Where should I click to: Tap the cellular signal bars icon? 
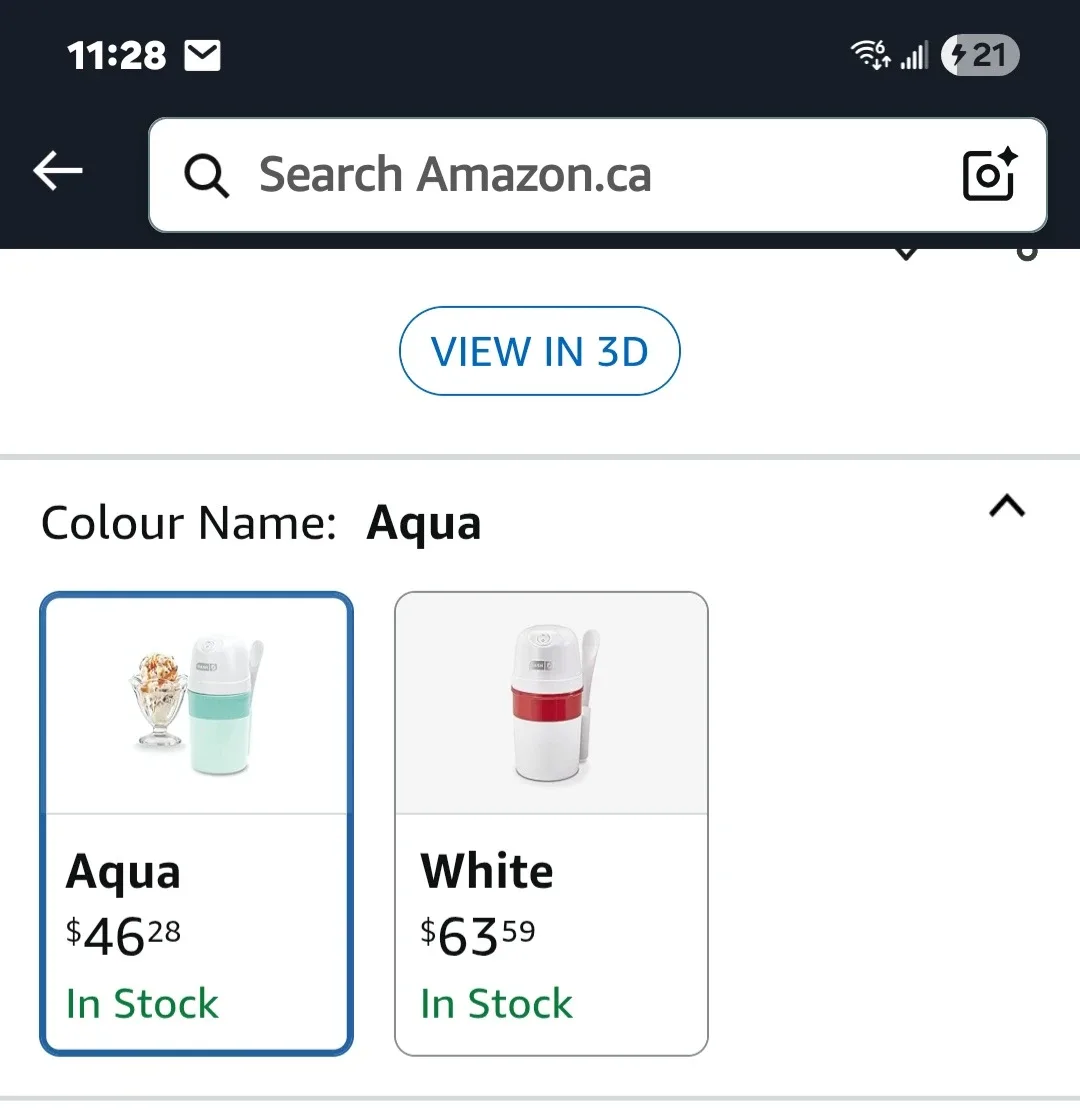click(914, 56)
